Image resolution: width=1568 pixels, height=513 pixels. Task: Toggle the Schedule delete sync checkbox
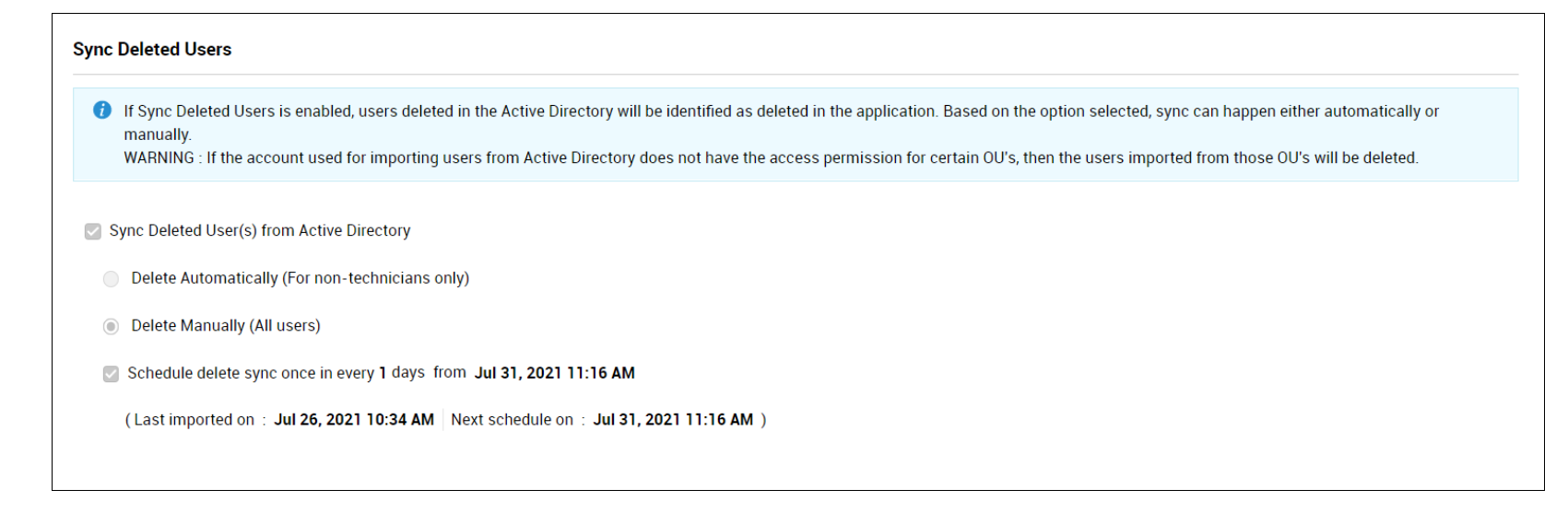coord(112,374)
